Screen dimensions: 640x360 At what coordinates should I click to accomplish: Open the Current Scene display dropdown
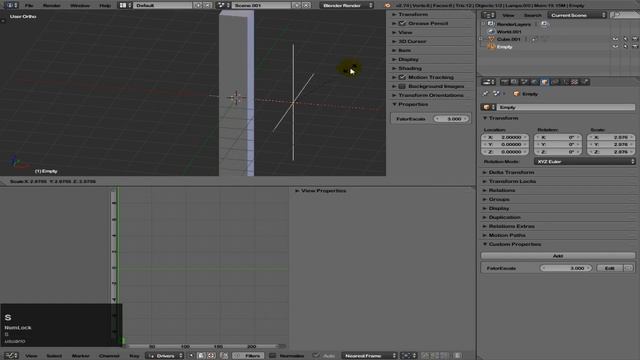pos(577,15)
